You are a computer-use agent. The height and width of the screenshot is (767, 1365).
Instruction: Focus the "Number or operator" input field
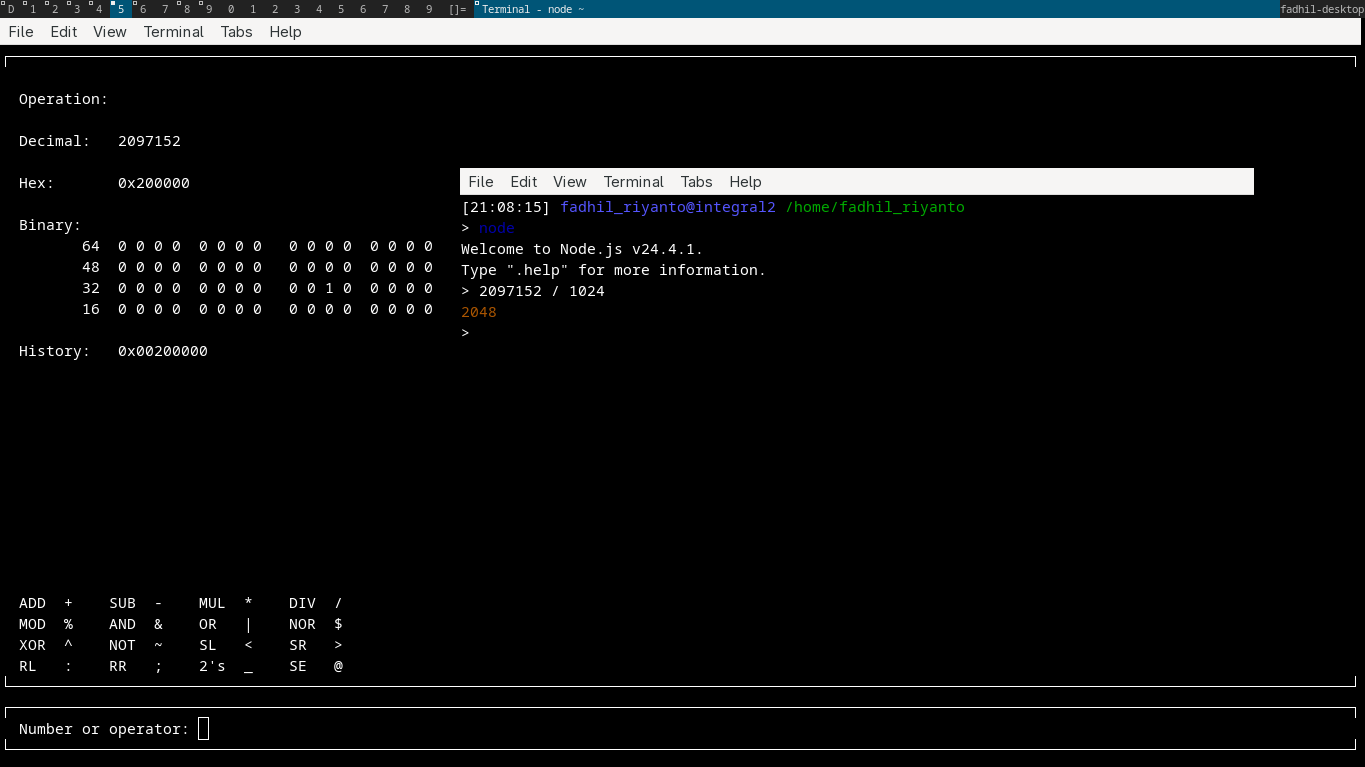click(204, 729)
